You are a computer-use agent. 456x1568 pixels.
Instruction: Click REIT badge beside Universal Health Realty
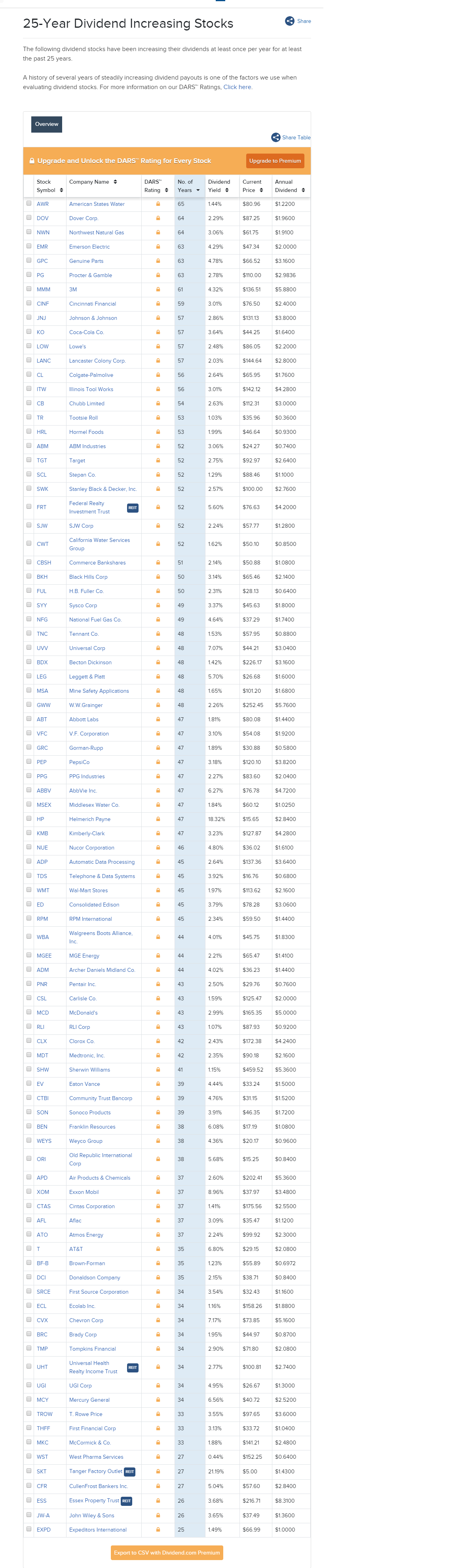[132, 1367]
